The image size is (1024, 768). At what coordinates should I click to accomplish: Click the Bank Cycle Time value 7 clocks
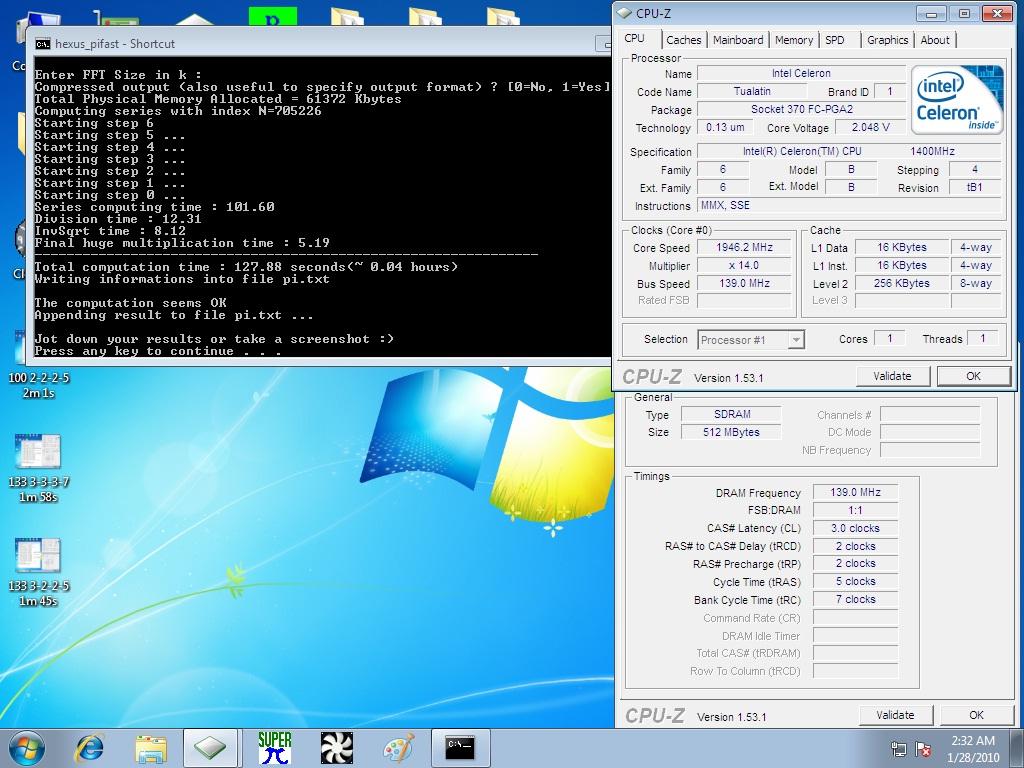856,600
